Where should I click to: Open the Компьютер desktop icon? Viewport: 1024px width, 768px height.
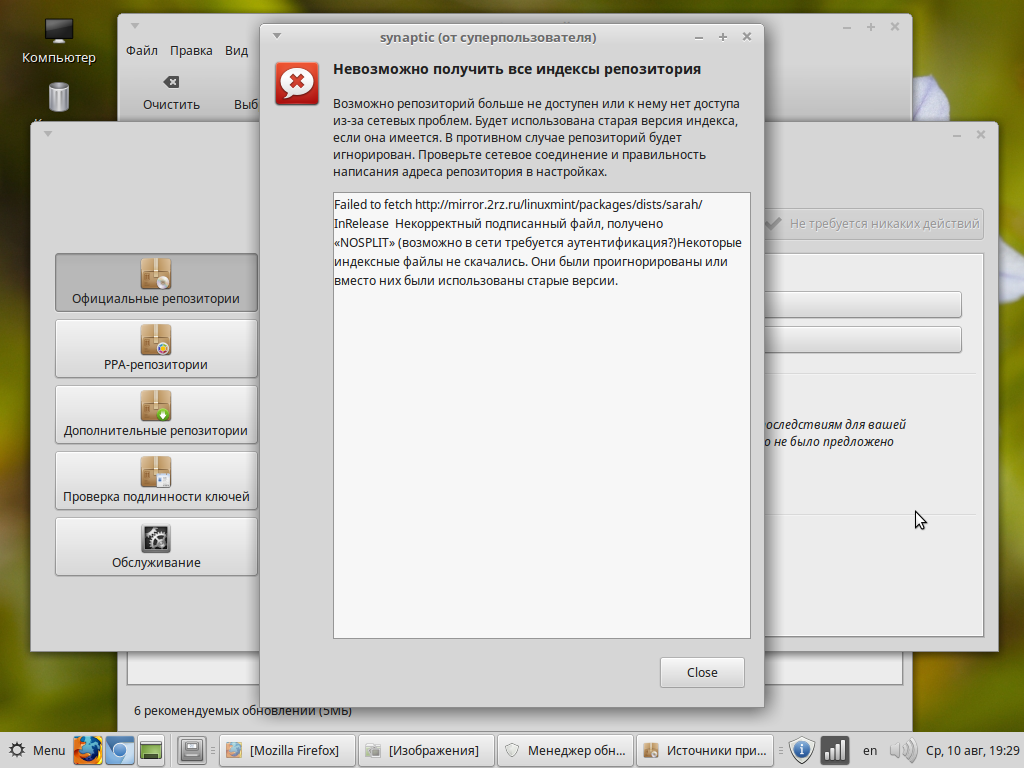pyautogui.click(x=59, y=40)
